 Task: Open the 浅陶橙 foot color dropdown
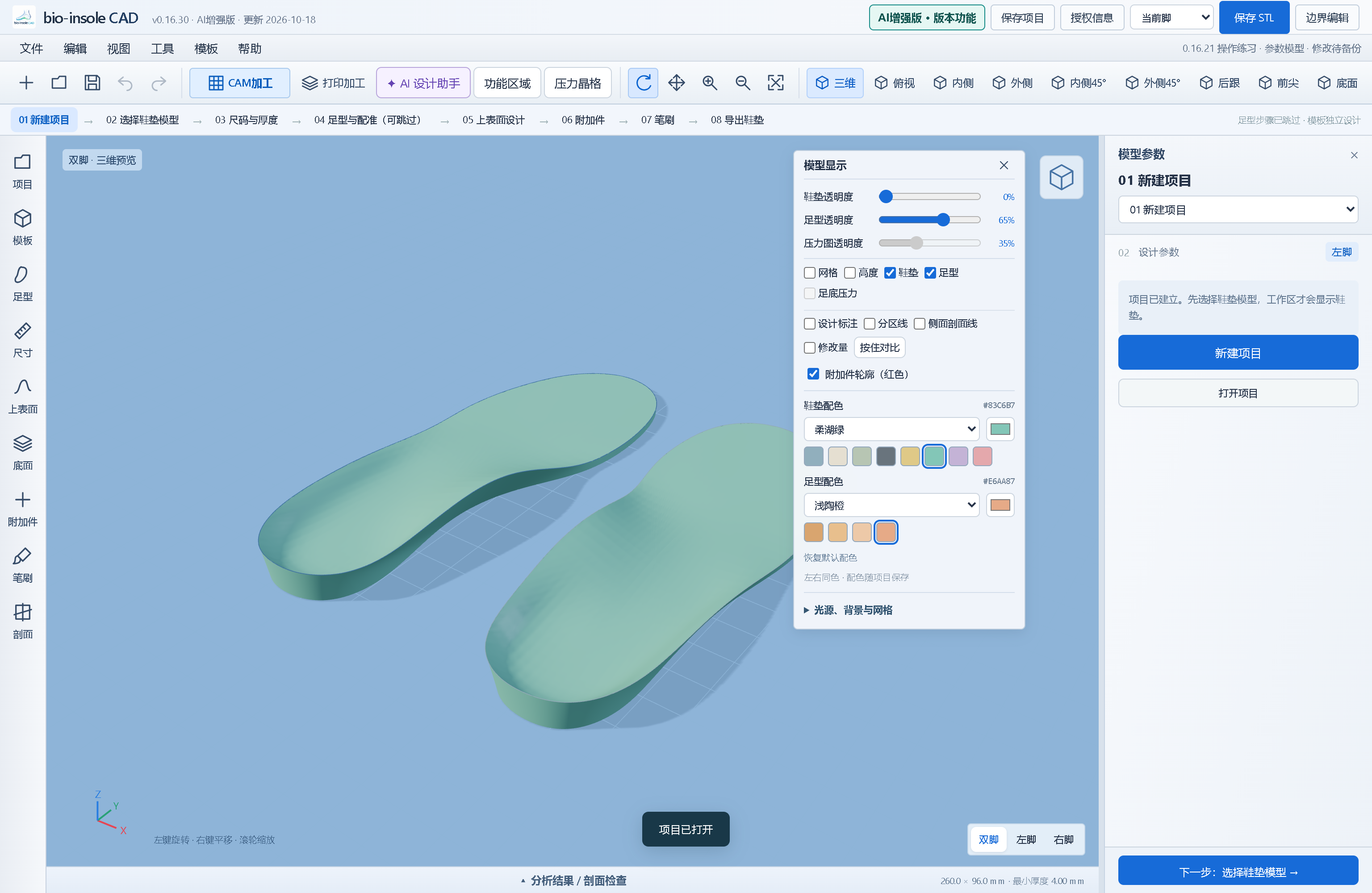click(x=891, y=505)
